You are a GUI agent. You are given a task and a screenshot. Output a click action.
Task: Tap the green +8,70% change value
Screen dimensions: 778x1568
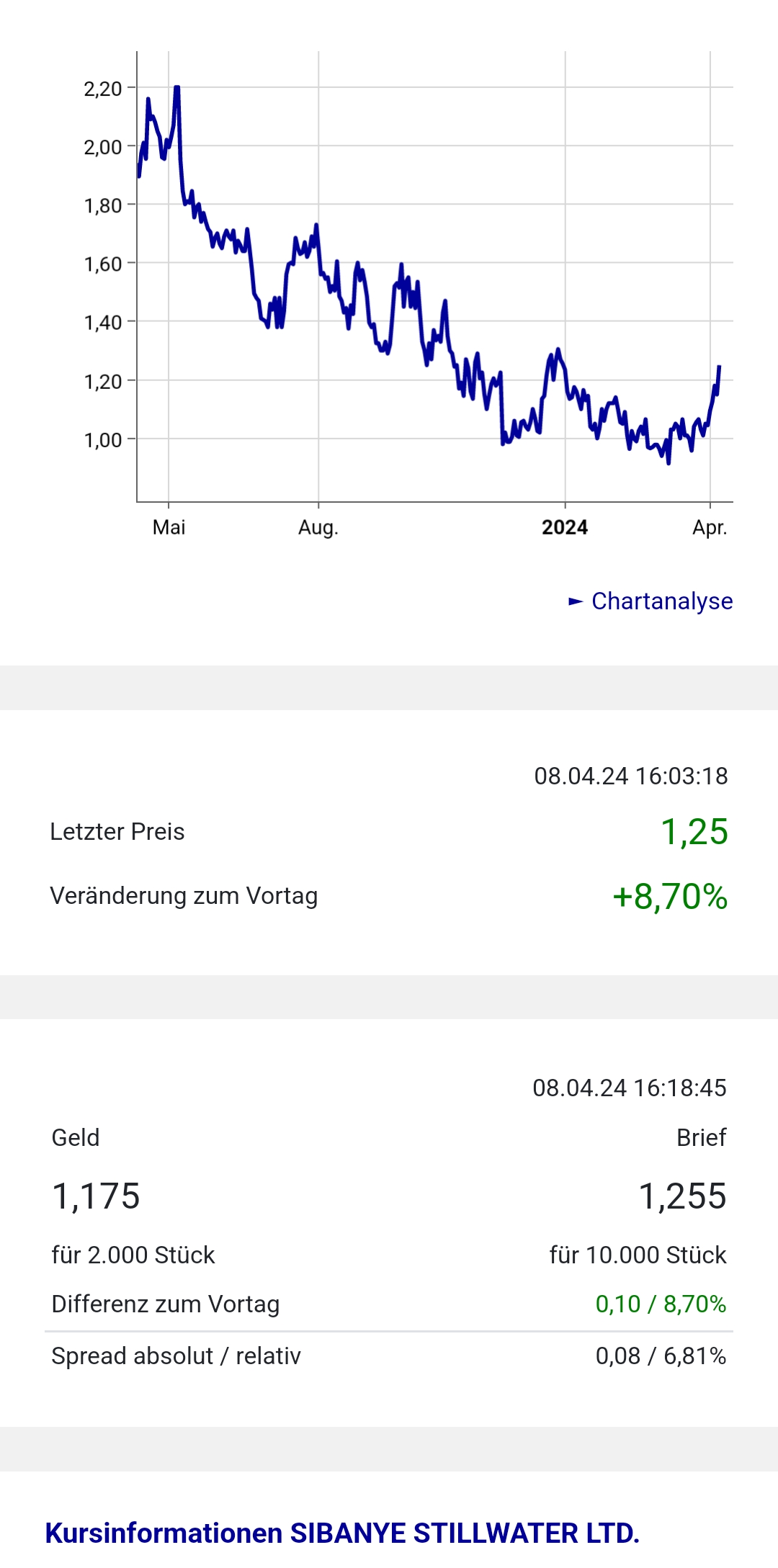(669, 896)
